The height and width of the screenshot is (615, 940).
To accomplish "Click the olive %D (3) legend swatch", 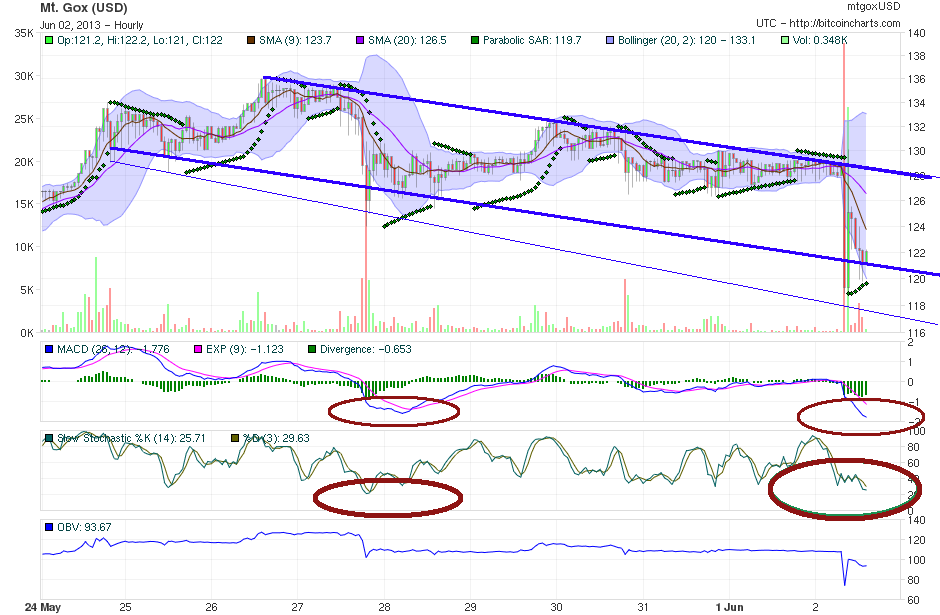I will point(235,438).
